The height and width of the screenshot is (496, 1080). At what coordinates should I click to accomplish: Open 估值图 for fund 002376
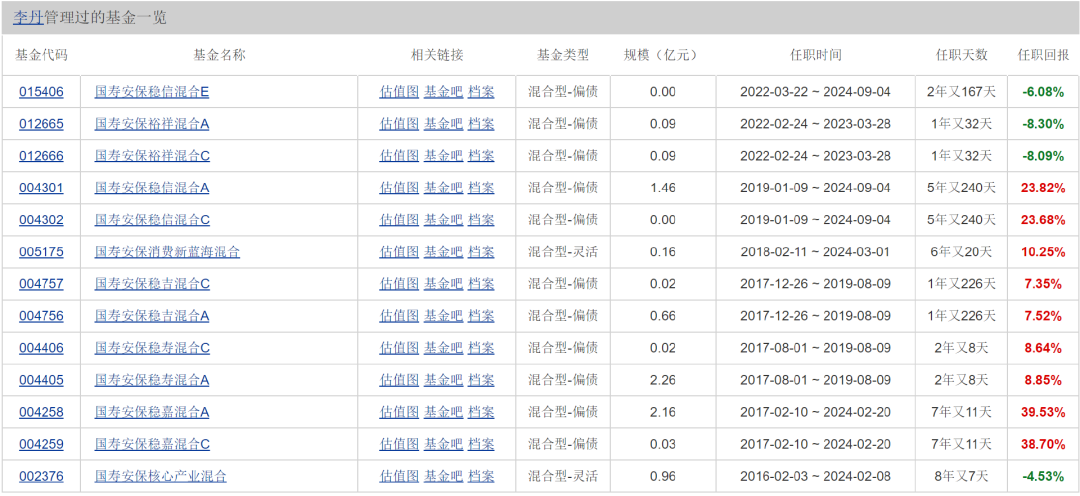pos(399,476)
